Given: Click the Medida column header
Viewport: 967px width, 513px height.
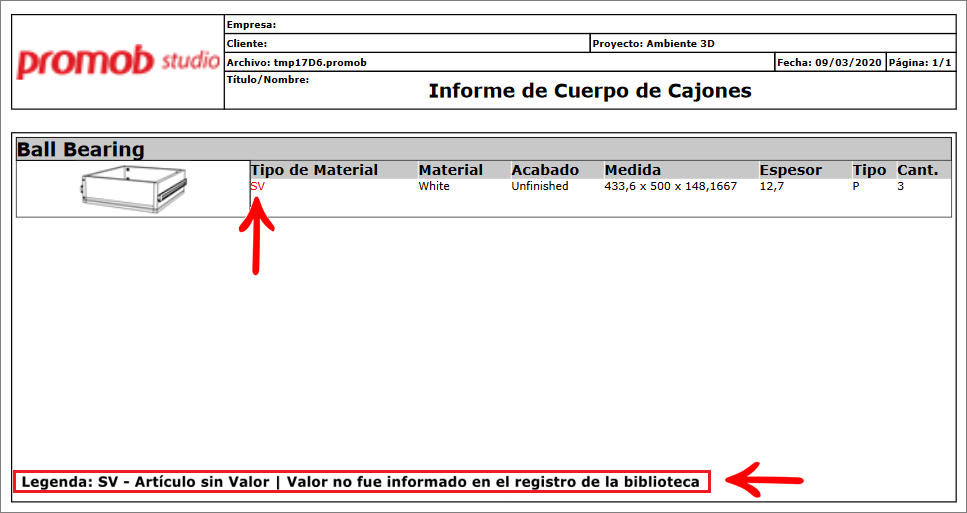Looking at the screenshot, I should (x=633, y=170).
